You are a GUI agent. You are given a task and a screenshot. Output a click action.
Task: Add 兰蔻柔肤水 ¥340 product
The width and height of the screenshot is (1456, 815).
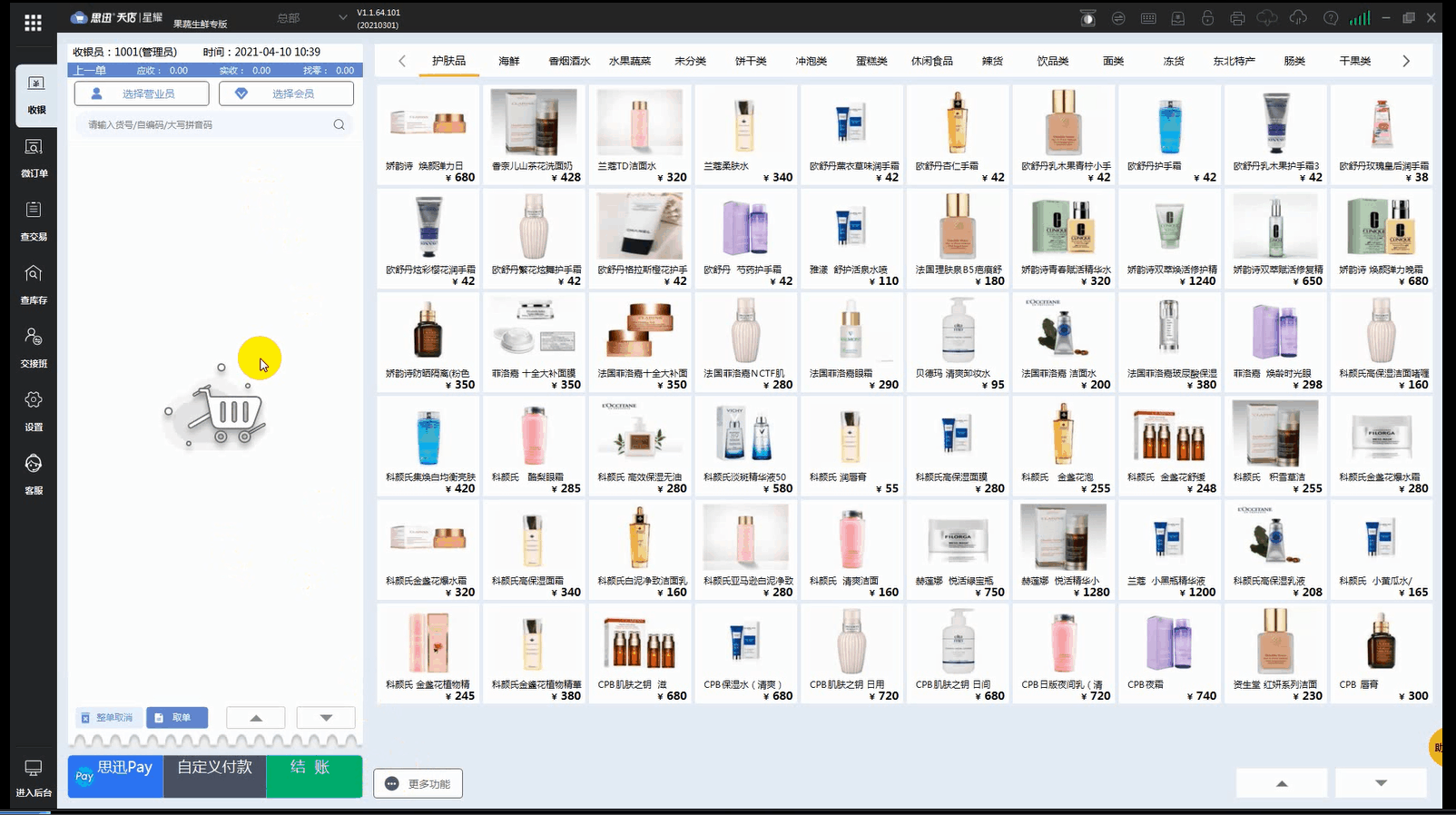point(745,134)
